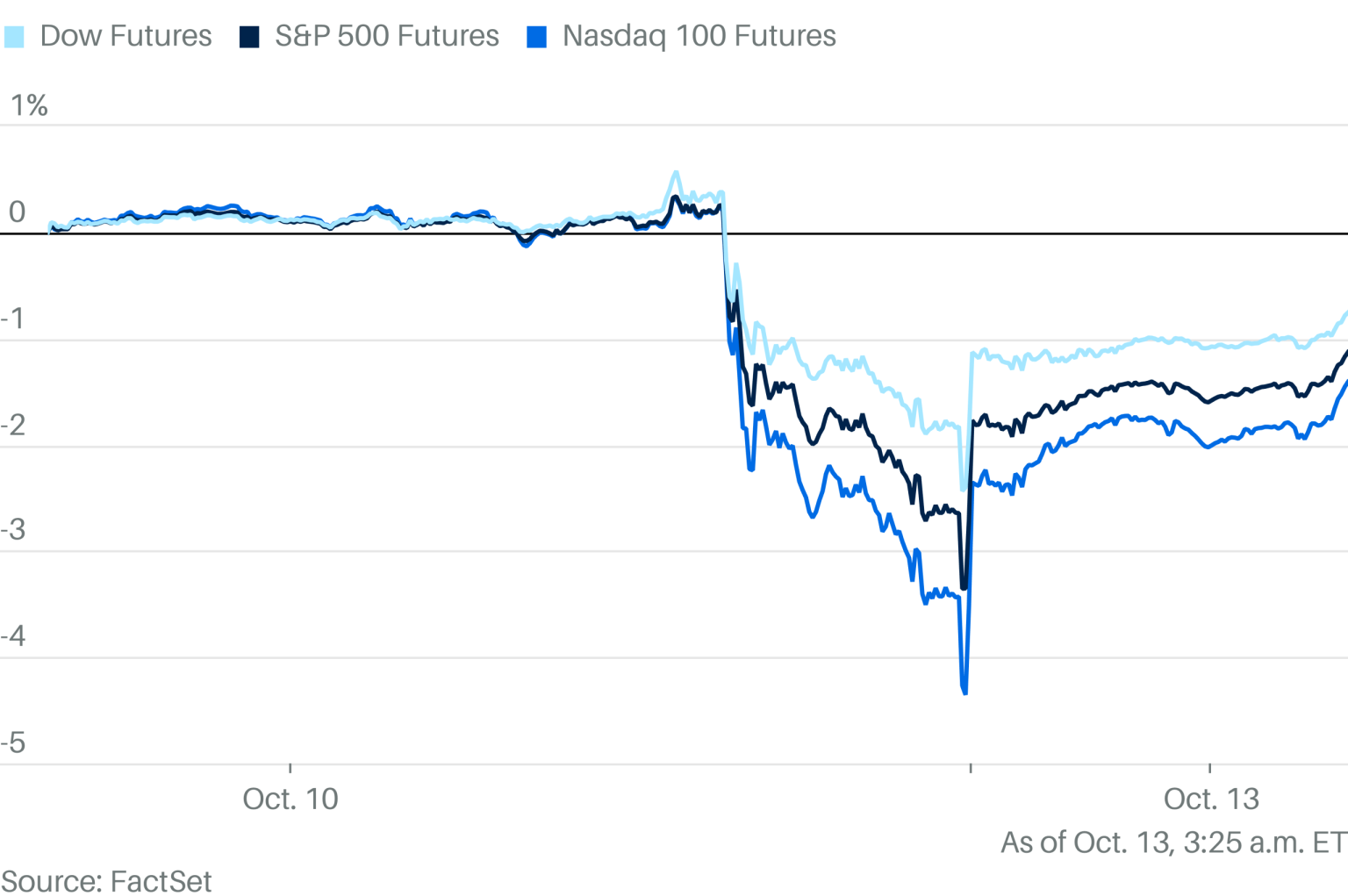Viewport: 1348px width, 896px height.
Task: Click the Oct. 13 x-axis date label
Action: coord(1211,799)
